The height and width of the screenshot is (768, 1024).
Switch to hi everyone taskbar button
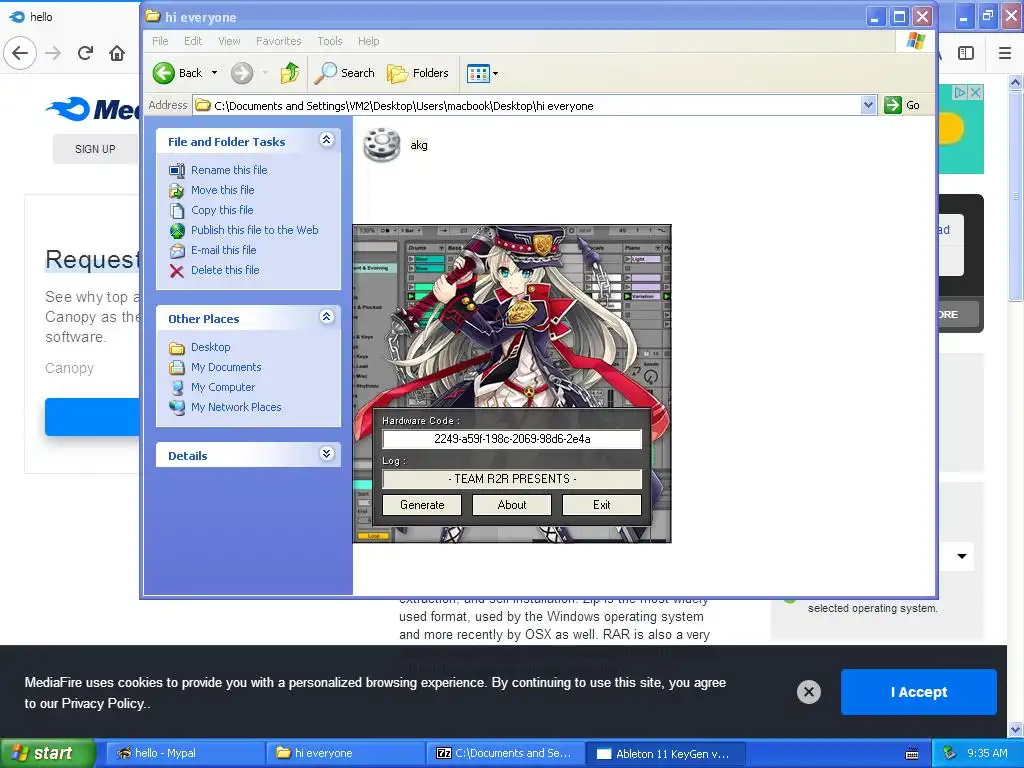tap(345, 754)
